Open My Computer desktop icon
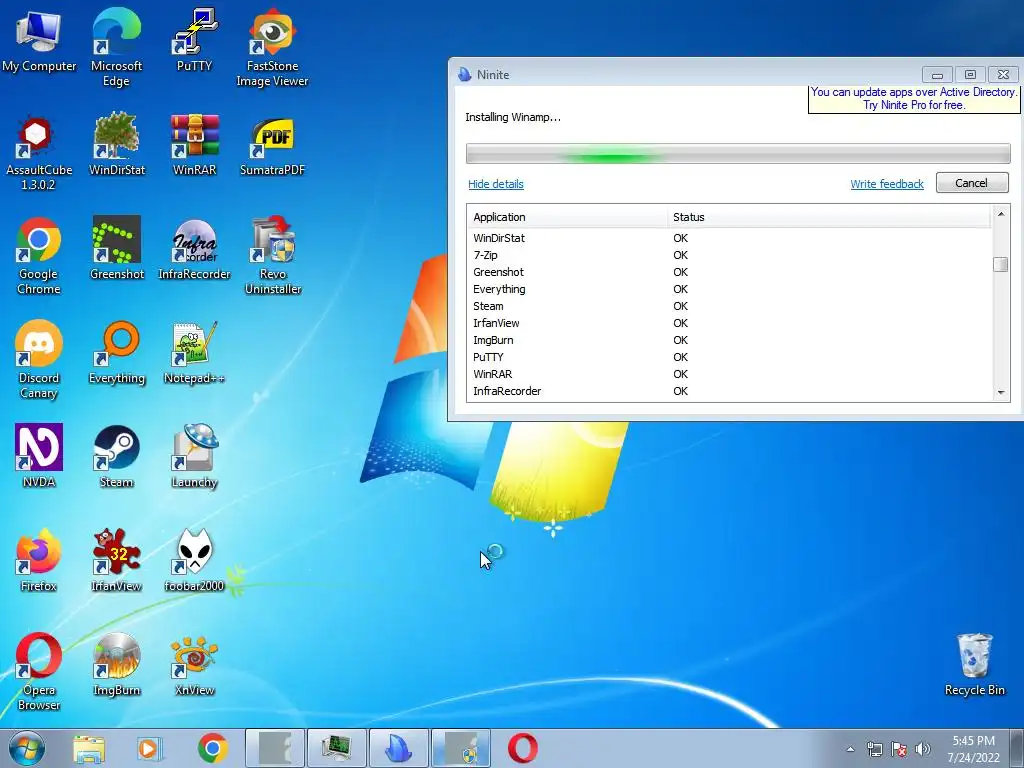Image resolution: width=1024 pixels, height=768 pixels. coord(39,40)
